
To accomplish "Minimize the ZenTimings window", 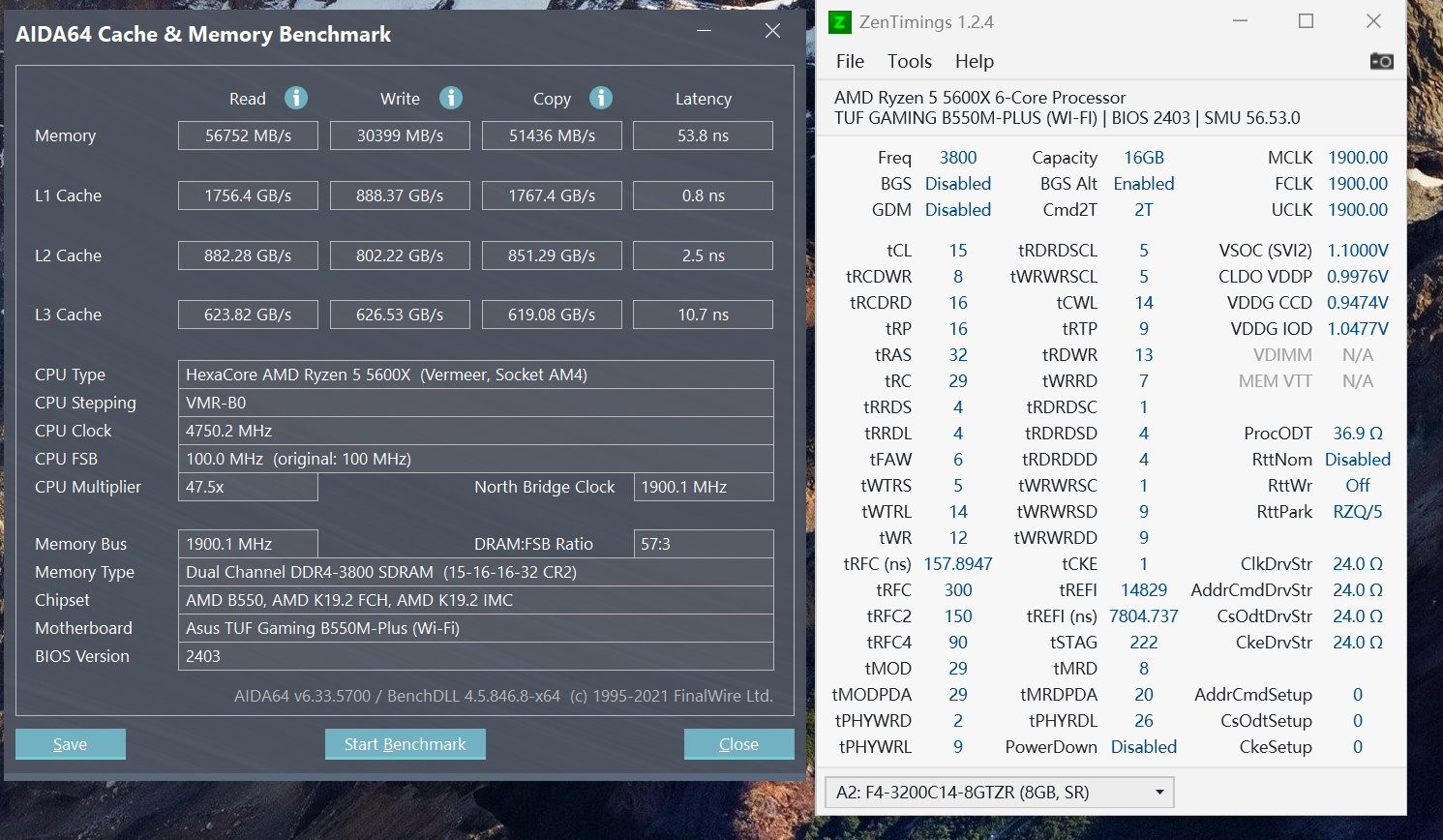I will point(1240,21).
